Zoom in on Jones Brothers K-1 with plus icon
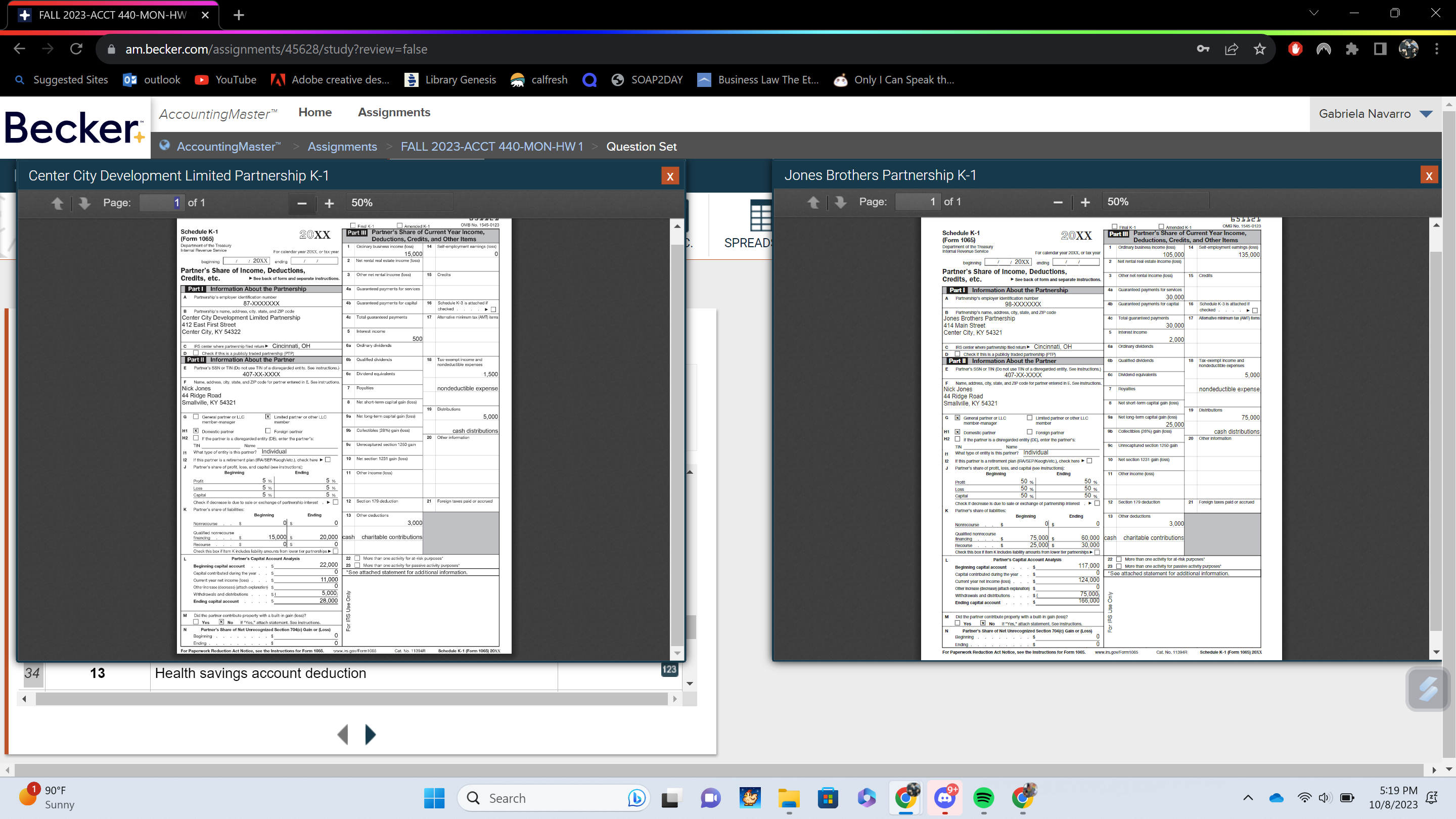Screen dimensions: 1456x819 [x=1084, y=201]
